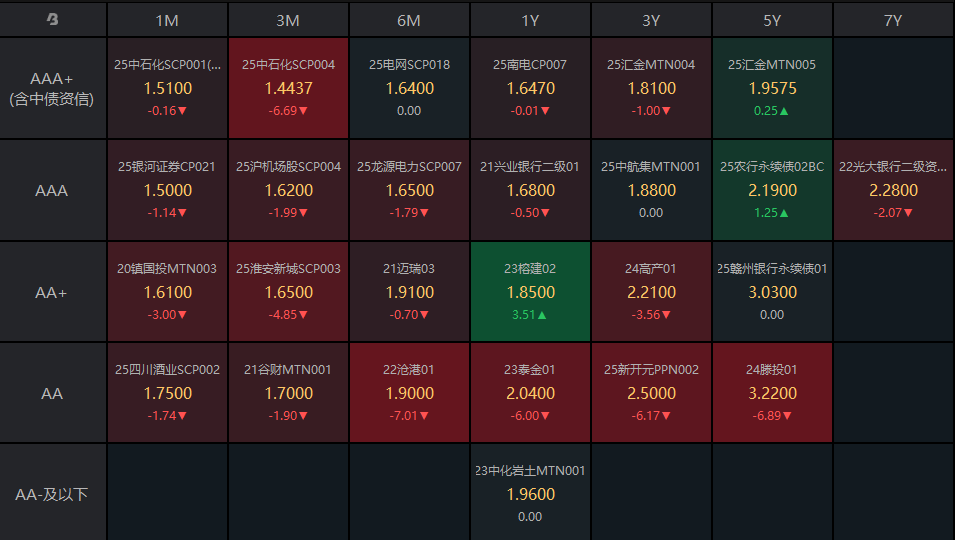Open the 24滕投01 bond cell
This screenshot has height=540, width=955.
pos(772,393)
